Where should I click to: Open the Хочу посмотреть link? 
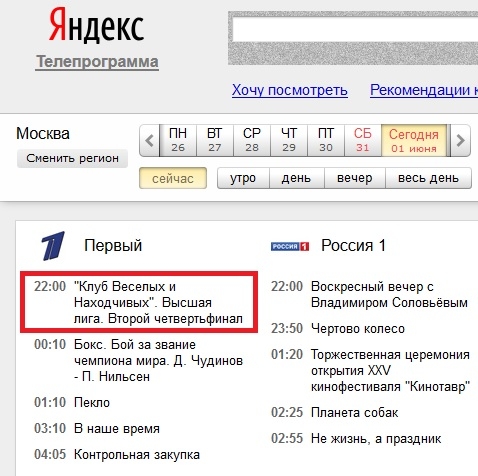(290, 90)
